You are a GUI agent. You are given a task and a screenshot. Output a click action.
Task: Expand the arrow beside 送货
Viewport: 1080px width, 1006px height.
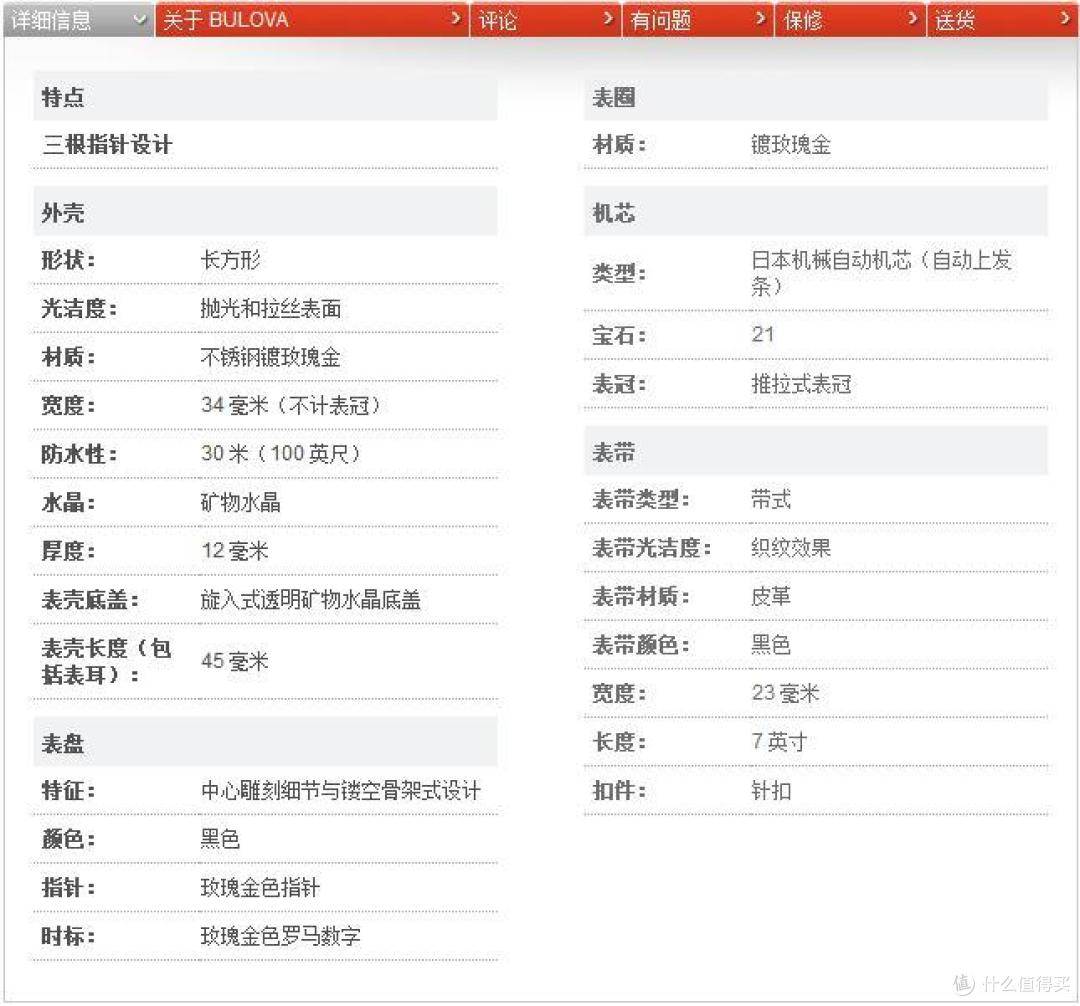point(1065,18)
